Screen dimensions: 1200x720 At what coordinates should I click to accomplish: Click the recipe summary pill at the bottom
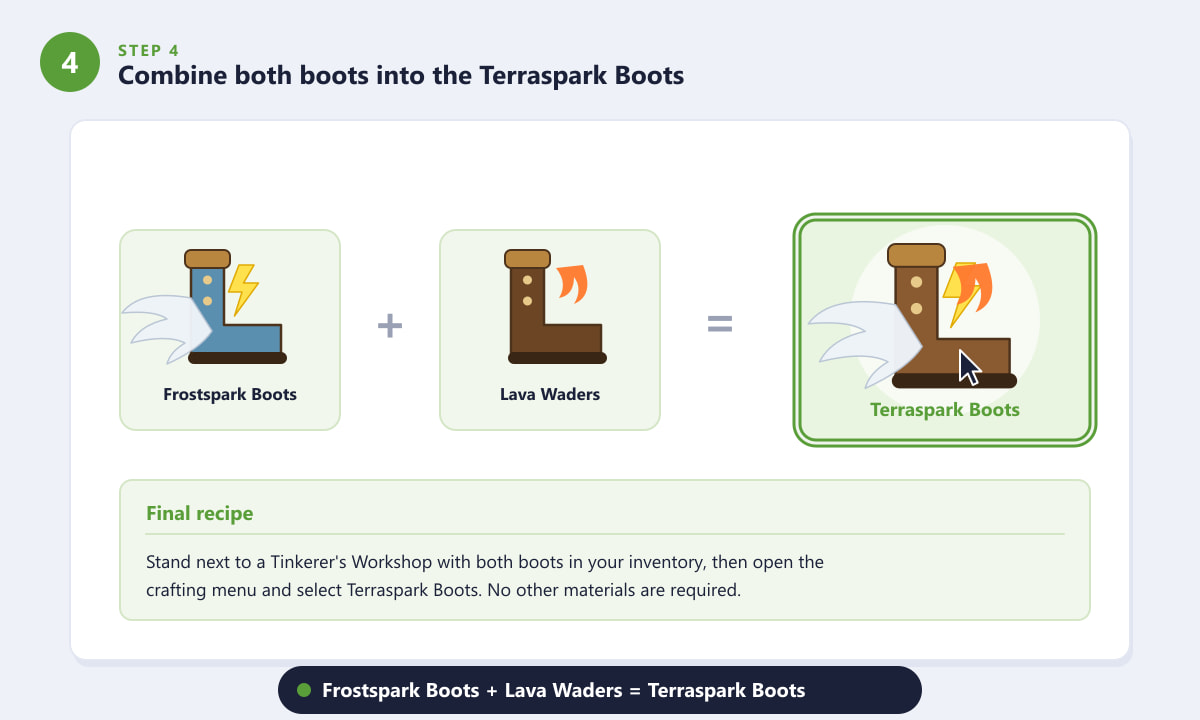tap(599, 690)
